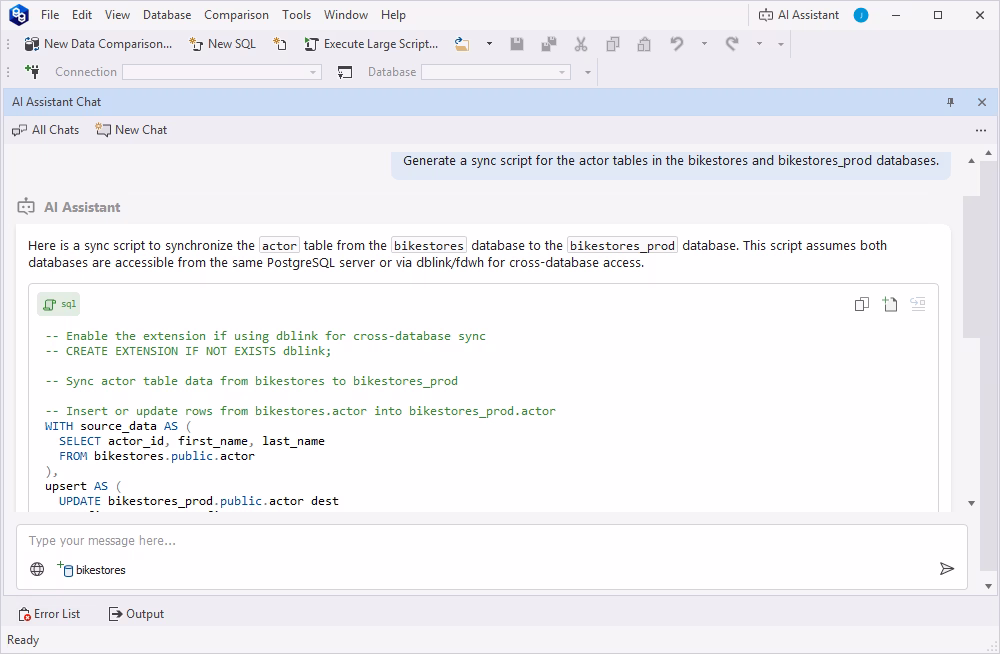Open the Help menu
Viewport: 1000px width, 654px height.
click(393, 15)
